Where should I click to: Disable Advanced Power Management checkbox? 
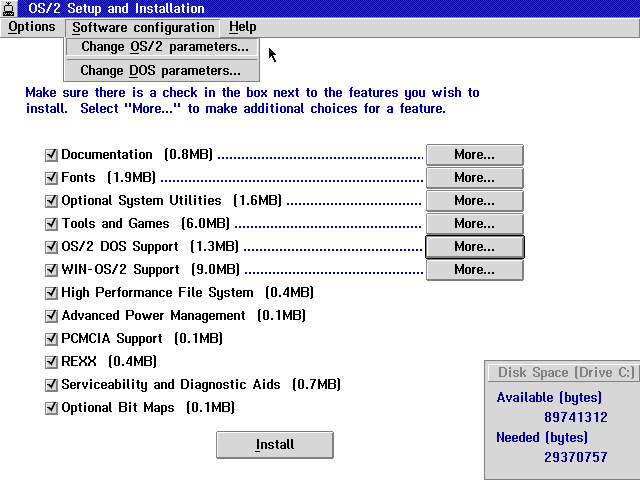pos(51,316)
